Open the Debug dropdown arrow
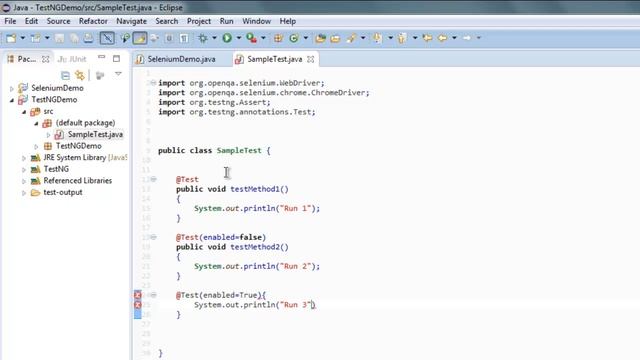 click(x=214, y=38)
